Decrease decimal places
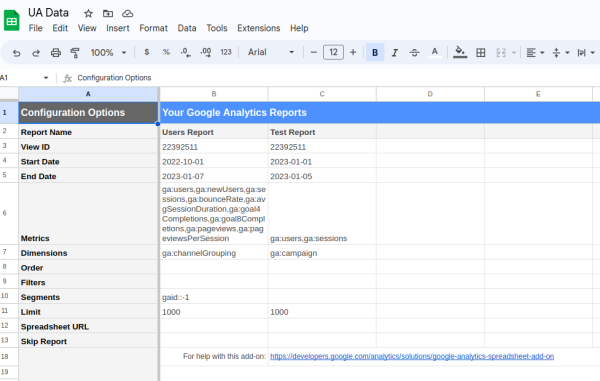600x381 pixels. [186, 52]
